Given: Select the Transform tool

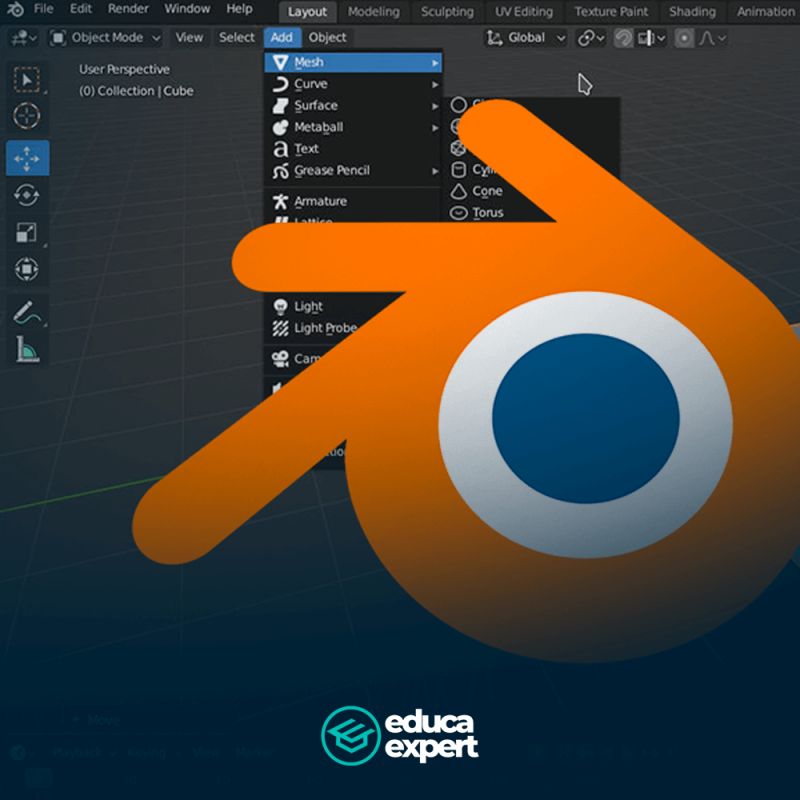Looking at the screenshot, I should [x=27, y=270].
